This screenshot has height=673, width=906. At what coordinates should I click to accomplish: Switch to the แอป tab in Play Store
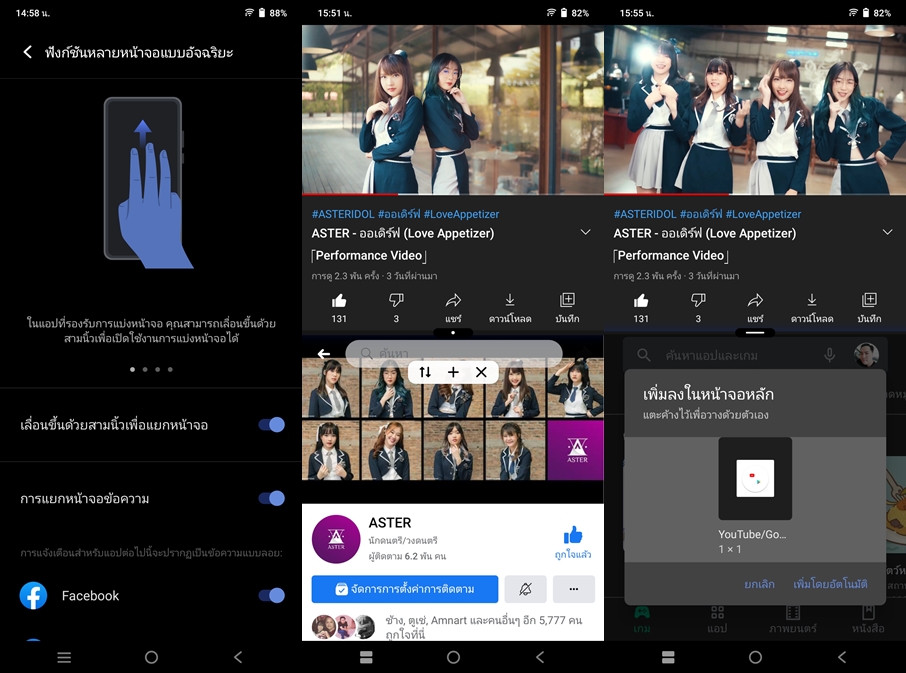click(x=717, y=618)
